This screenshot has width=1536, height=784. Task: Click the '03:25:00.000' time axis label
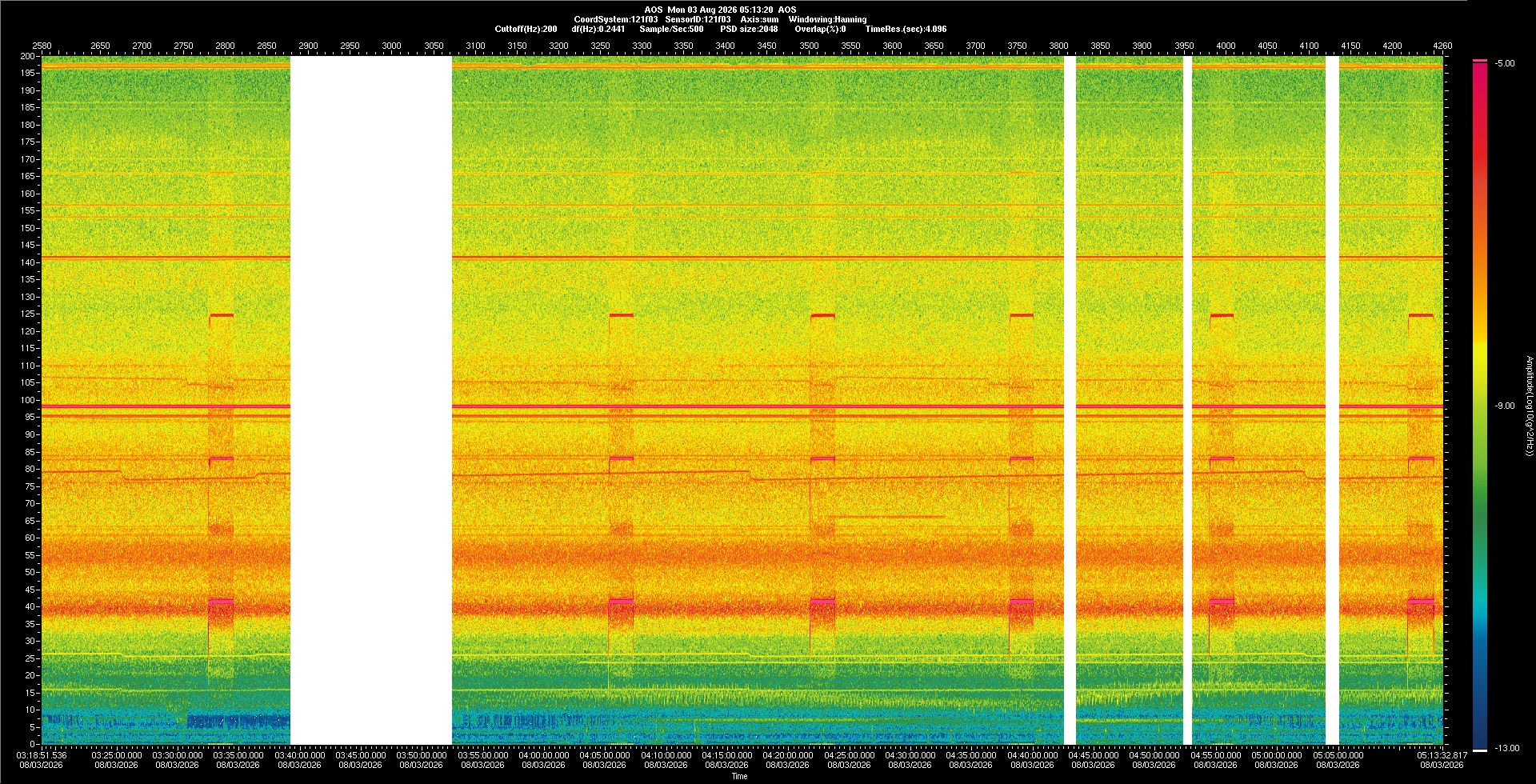116,754
